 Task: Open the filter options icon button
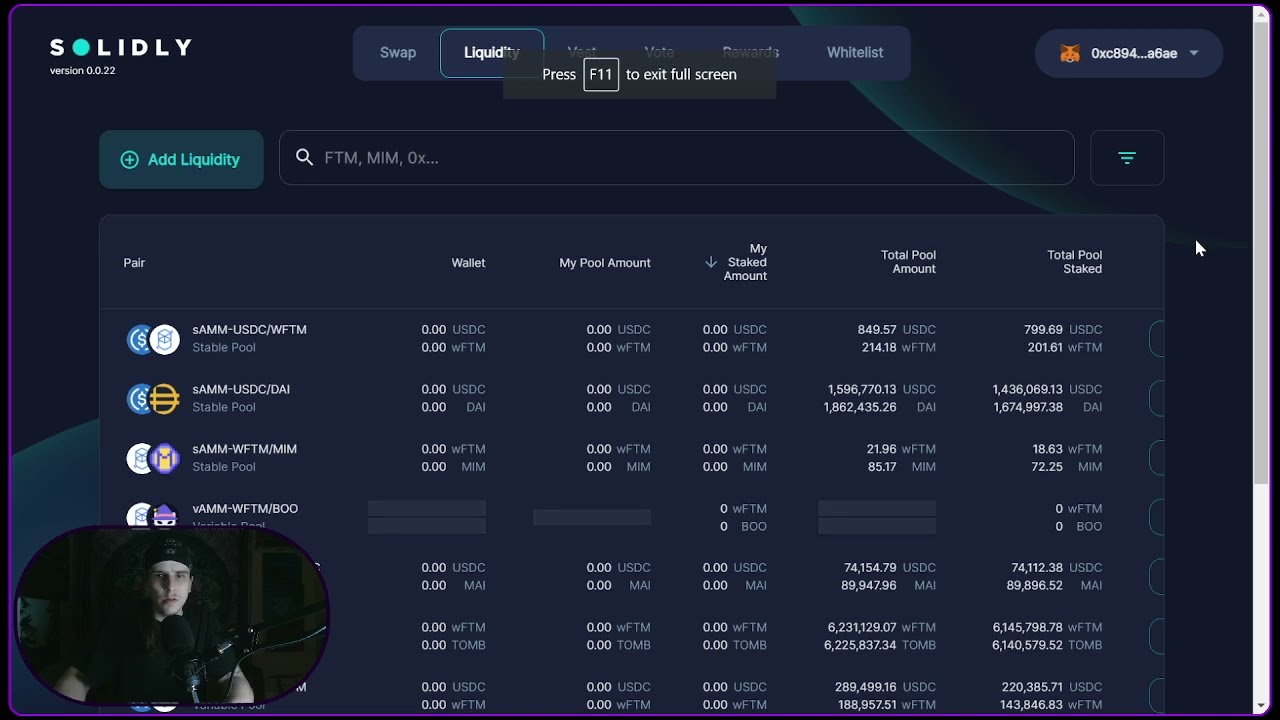[1127, 158]
